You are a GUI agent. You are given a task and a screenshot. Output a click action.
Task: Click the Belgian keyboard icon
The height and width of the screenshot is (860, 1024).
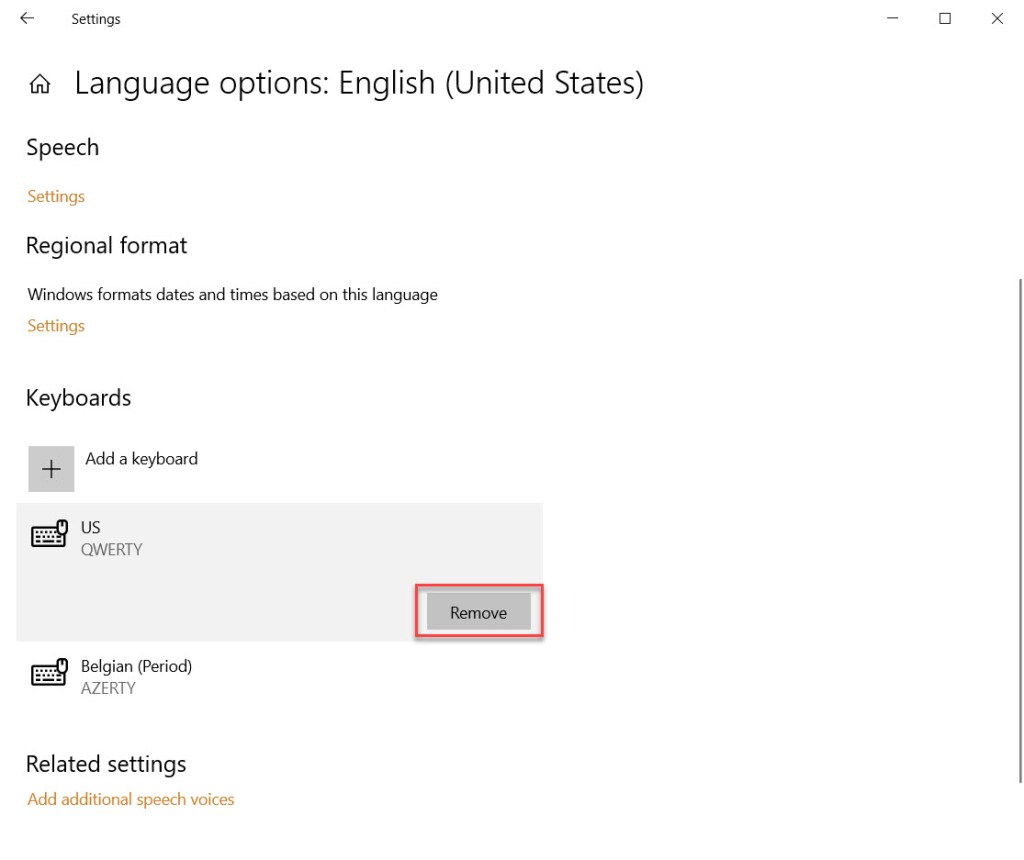click(x=49, y=674)
